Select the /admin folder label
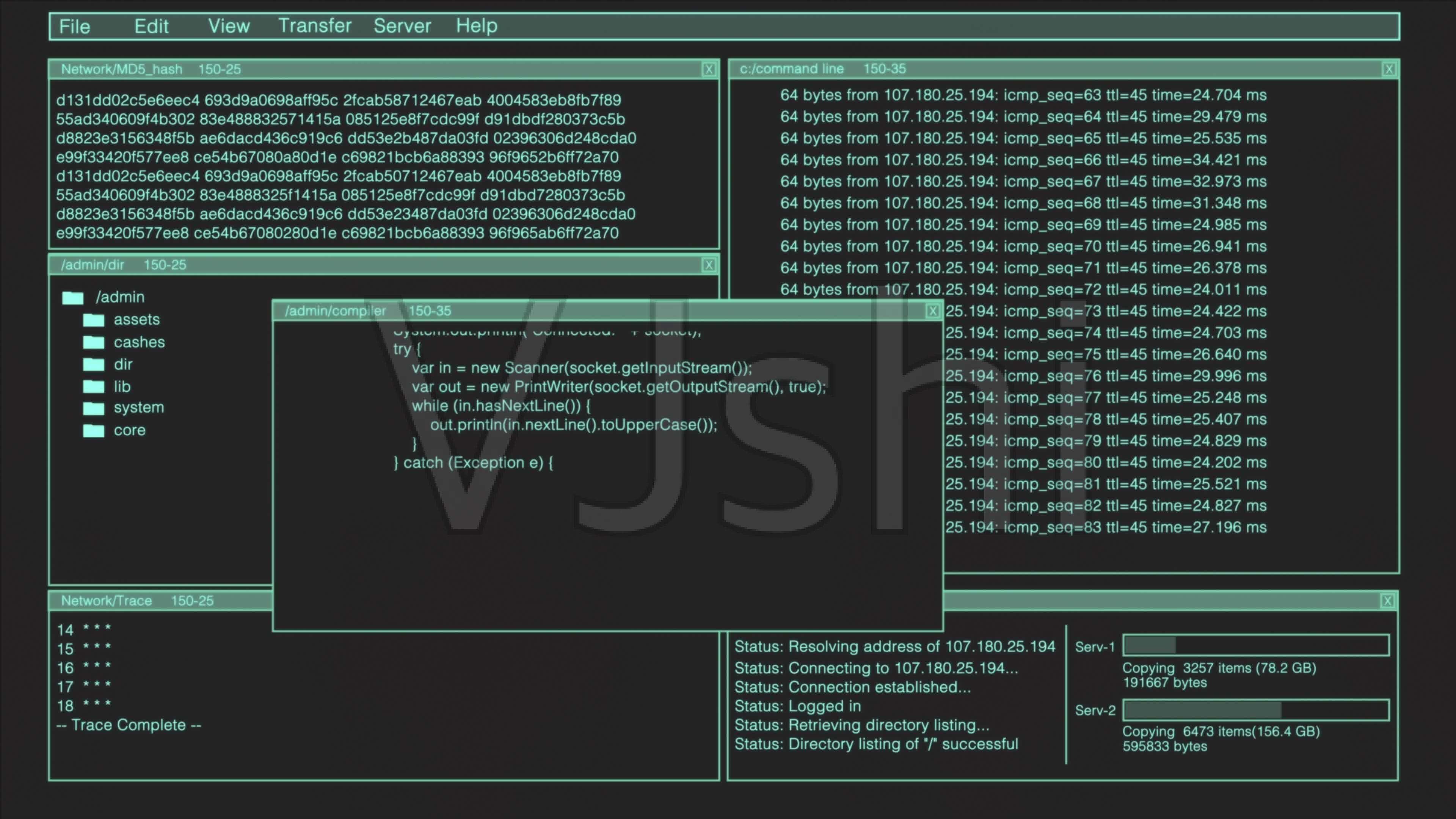Image resolution: width=1456 pixels, height=819 pixels. coord(121,297)
